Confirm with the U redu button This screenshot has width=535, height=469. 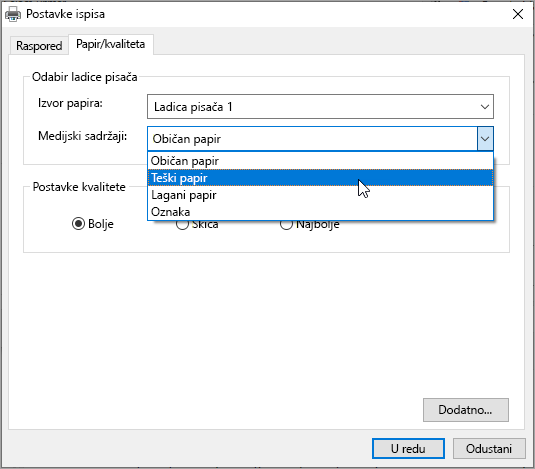[408, 449]
